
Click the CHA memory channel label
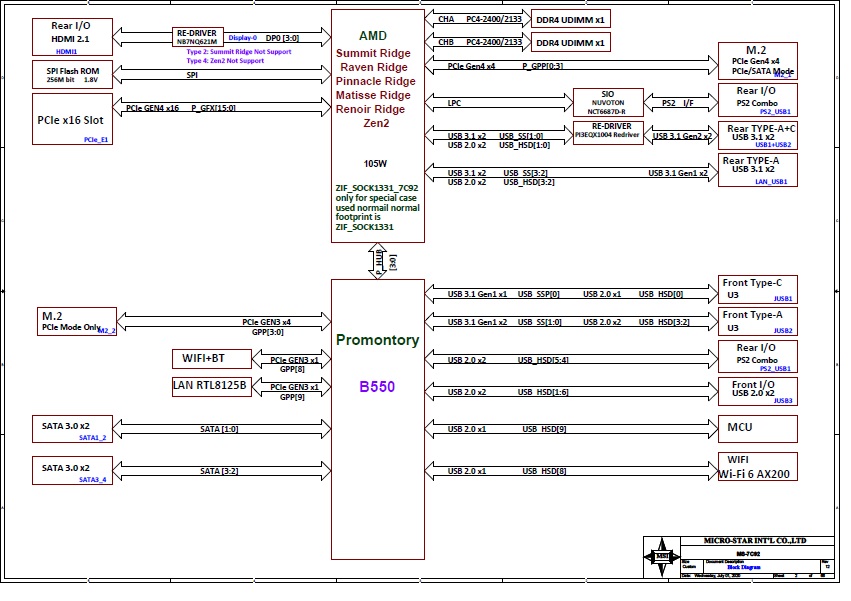point(446,19)
